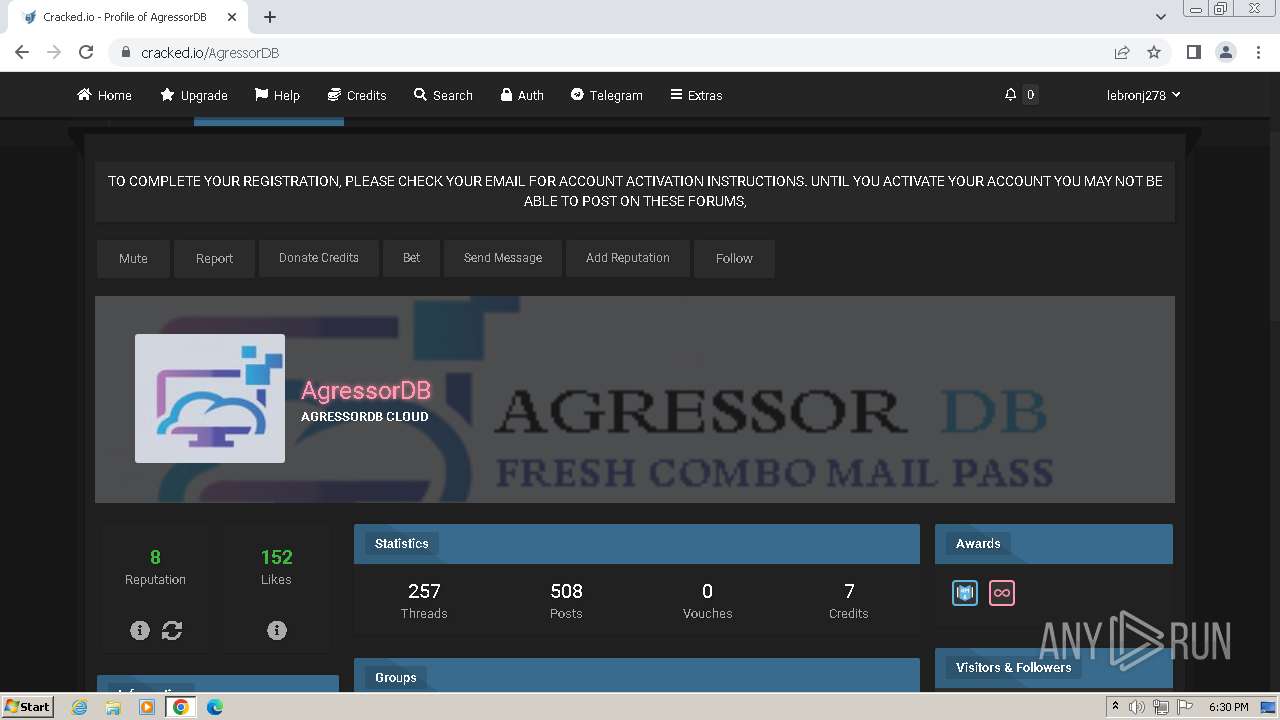The height and width of the screenshot is (720, 1280).
Task: Open the Telegram nav link
Action: [x=607, y=95]
